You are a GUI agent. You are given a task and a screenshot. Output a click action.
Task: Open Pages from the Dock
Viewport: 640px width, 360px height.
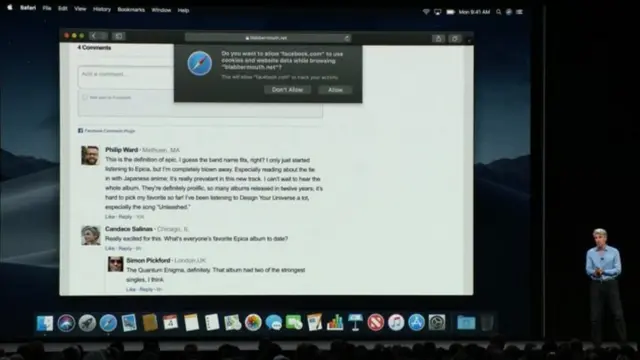point(314,323)
